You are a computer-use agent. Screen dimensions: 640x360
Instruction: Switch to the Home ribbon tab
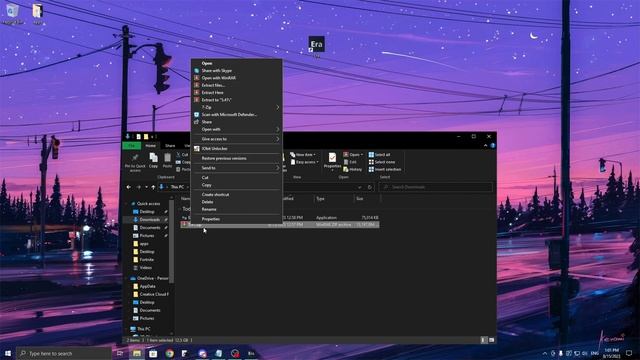[x=151, y=146]
